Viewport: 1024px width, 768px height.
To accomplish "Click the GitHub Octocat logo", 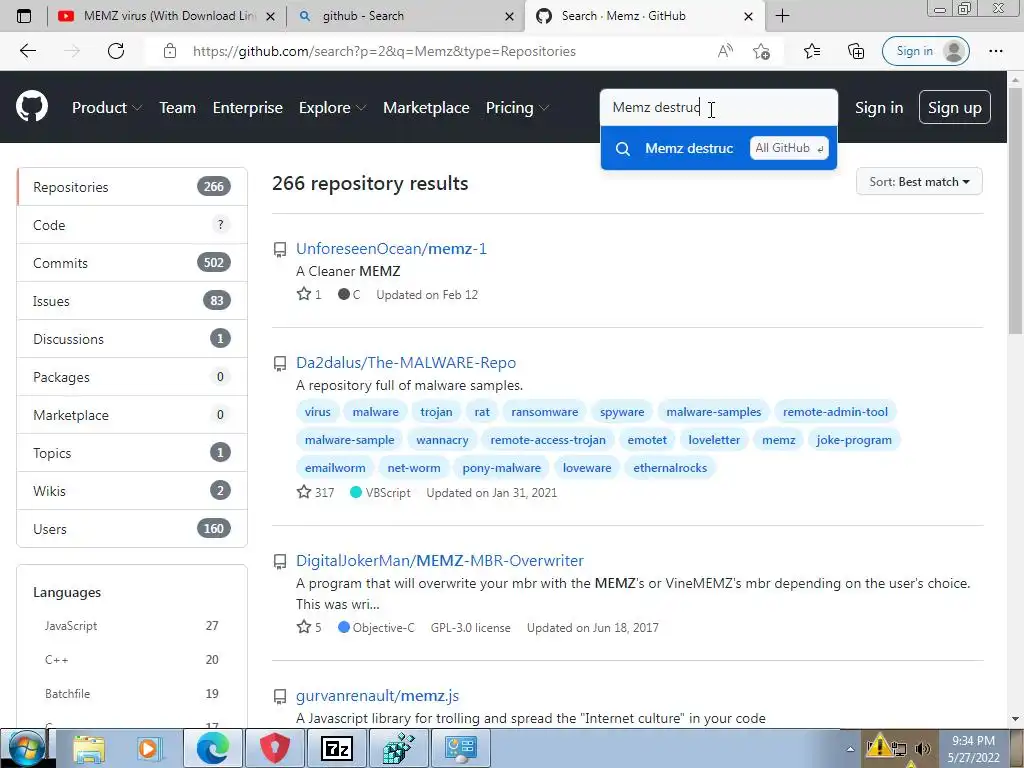I will [x=32, y=107].
